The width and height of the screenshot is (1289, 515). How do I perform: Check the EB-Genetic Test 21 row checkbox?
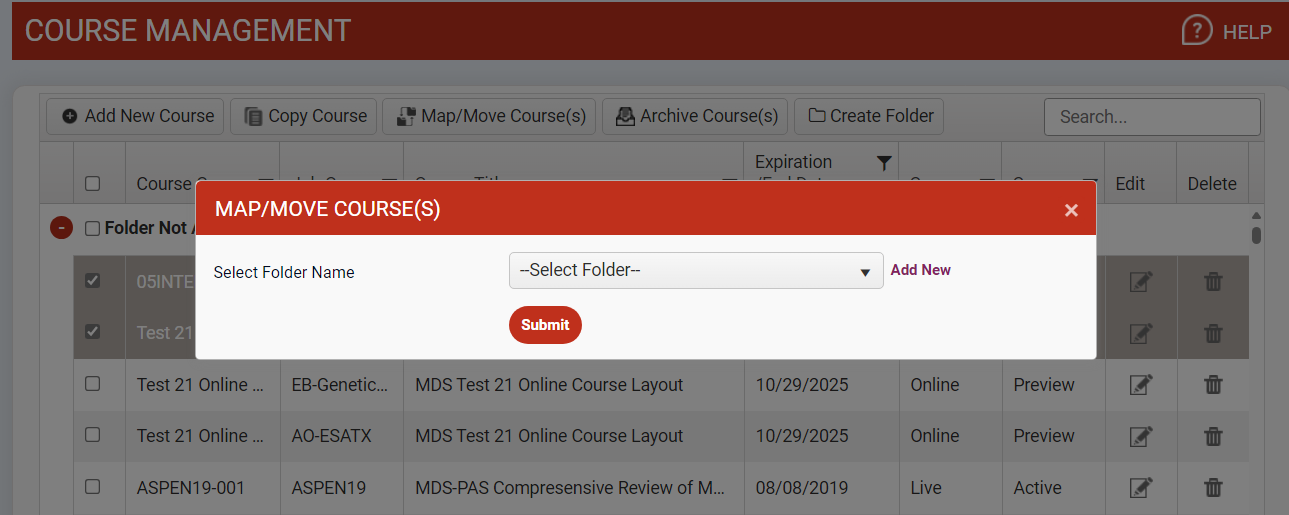click(92, 384)
